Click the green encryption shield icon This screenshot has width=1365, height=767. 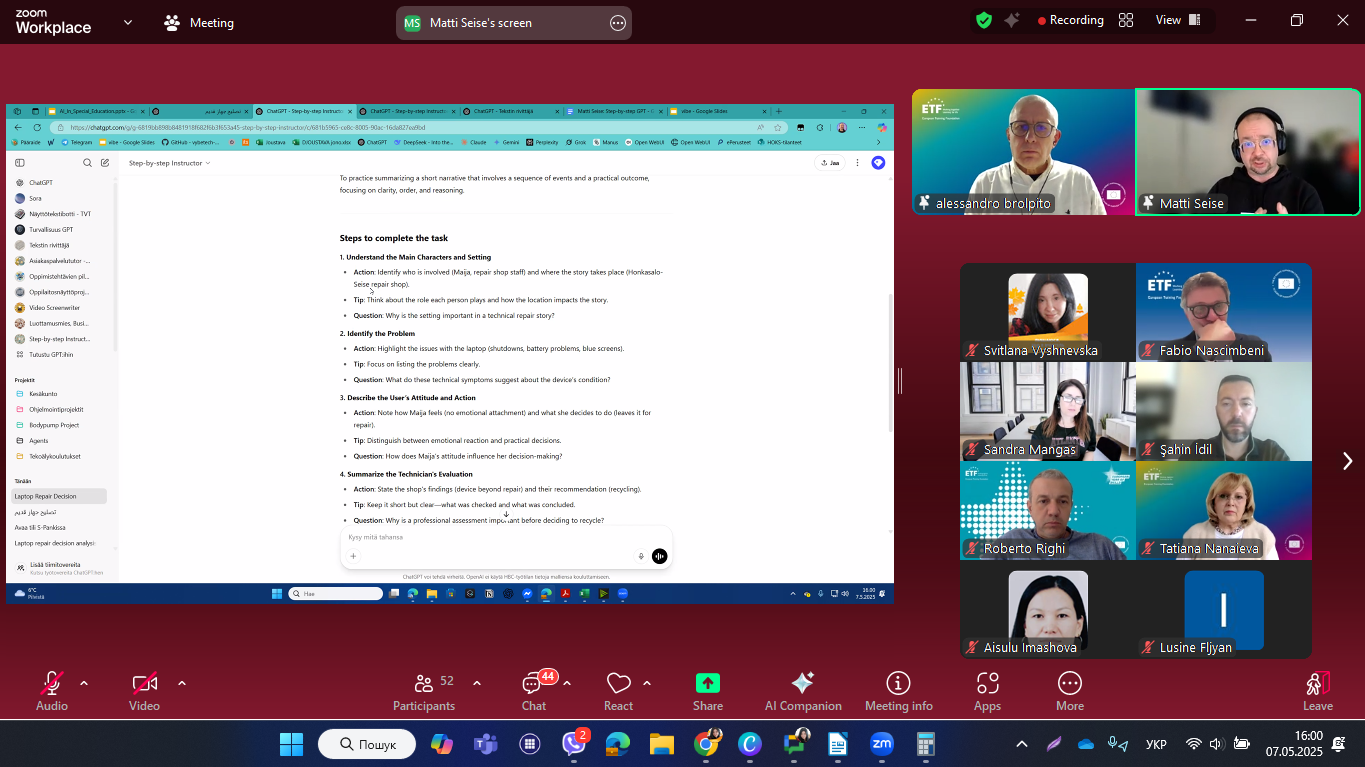click(984, 20)
